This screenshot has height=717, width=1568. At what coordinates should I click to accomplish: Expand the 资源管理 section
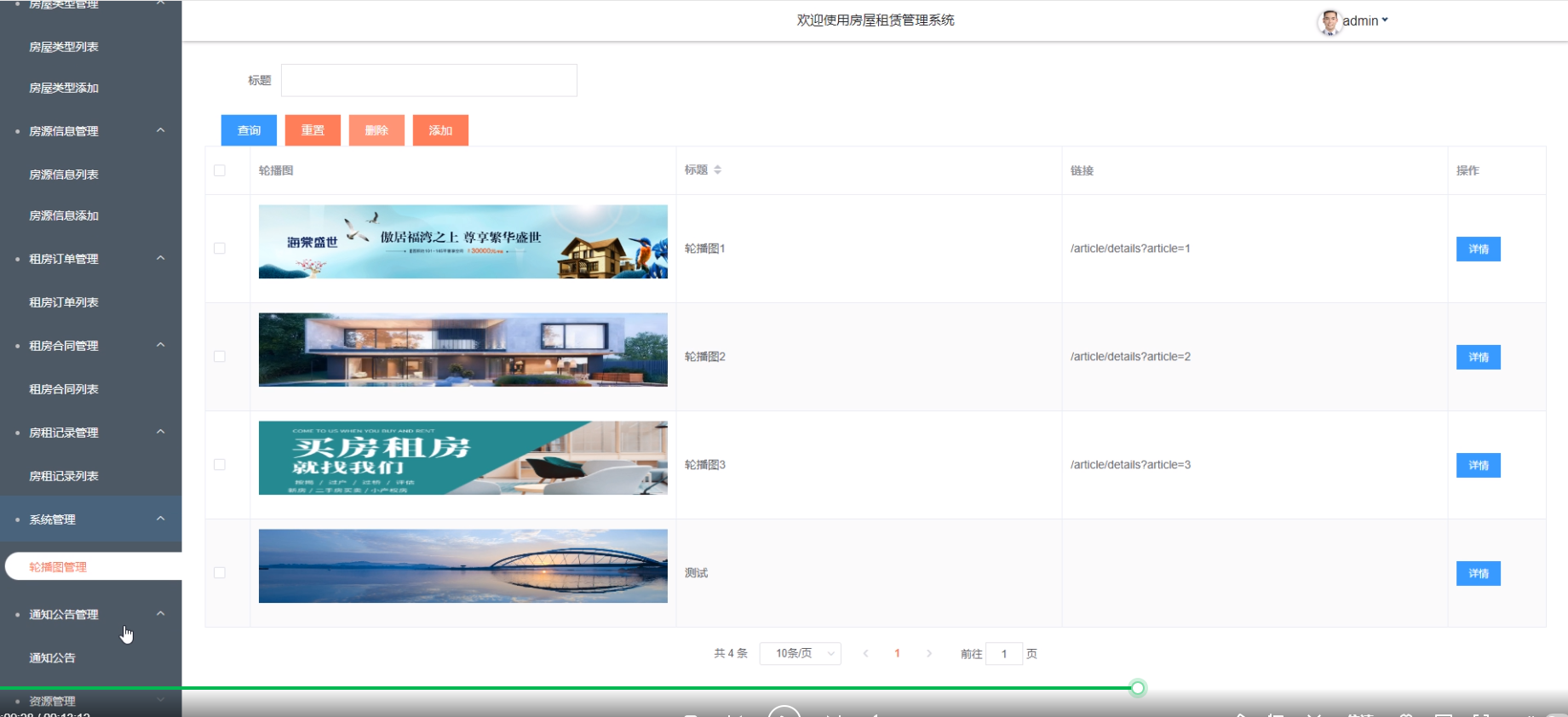tap(90, 701)
